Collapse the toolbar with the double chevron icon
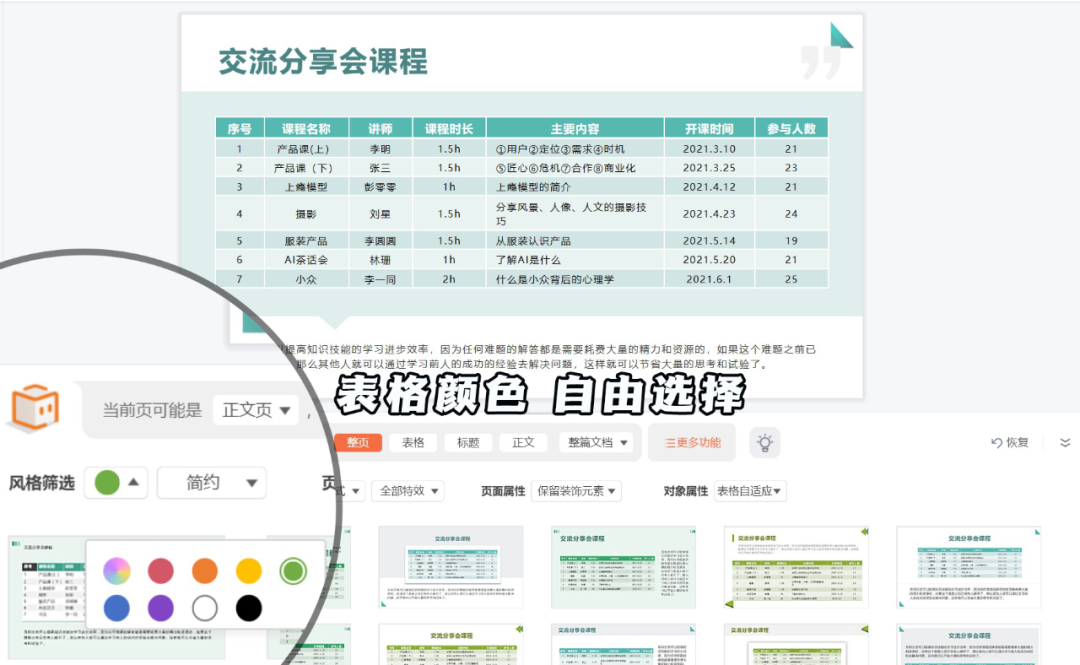1080x665 pixels. click(1064, 443)
